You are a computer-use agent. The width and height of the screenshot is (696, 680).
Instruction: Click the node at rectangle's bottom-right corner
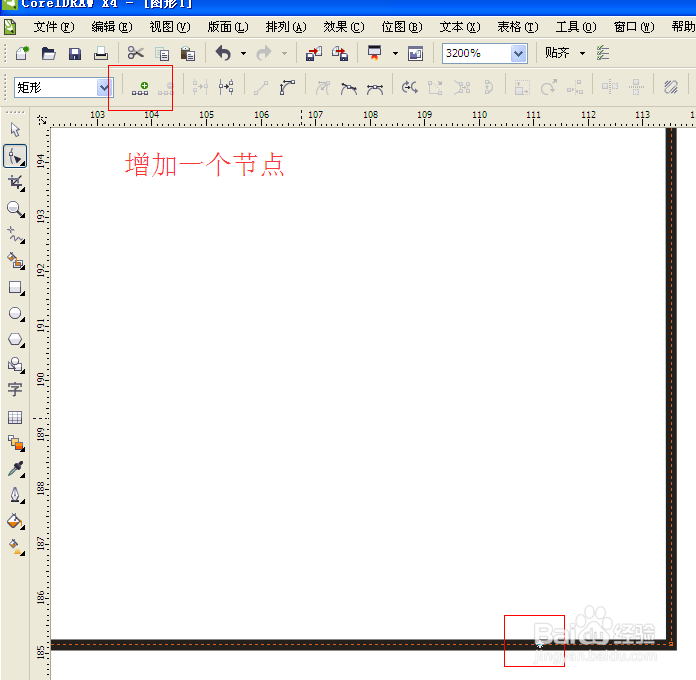[671, 644]
